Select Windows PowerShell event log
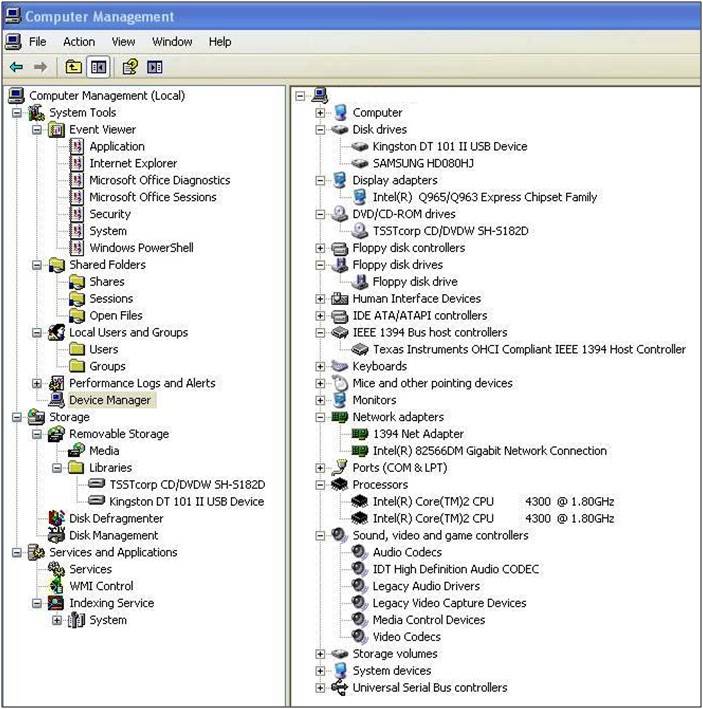The height and width of the screenshot is (709, 703). [x=141, y=248]
